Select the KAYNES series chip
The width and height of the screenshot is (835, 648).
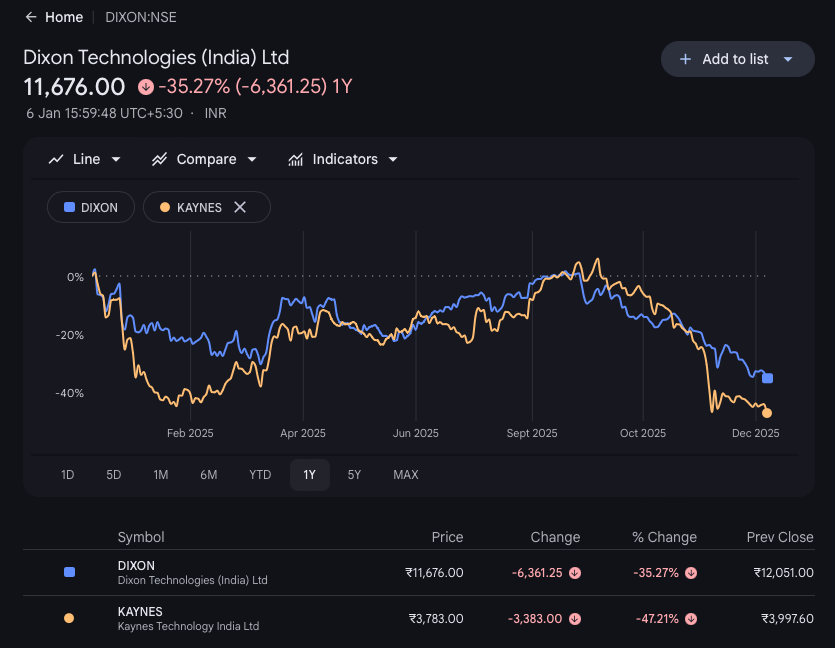[207, 207]
